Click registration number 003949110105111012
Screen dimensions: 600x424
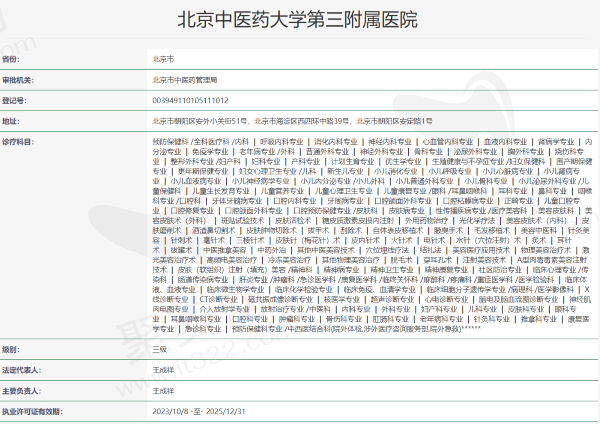pos(190,101)
